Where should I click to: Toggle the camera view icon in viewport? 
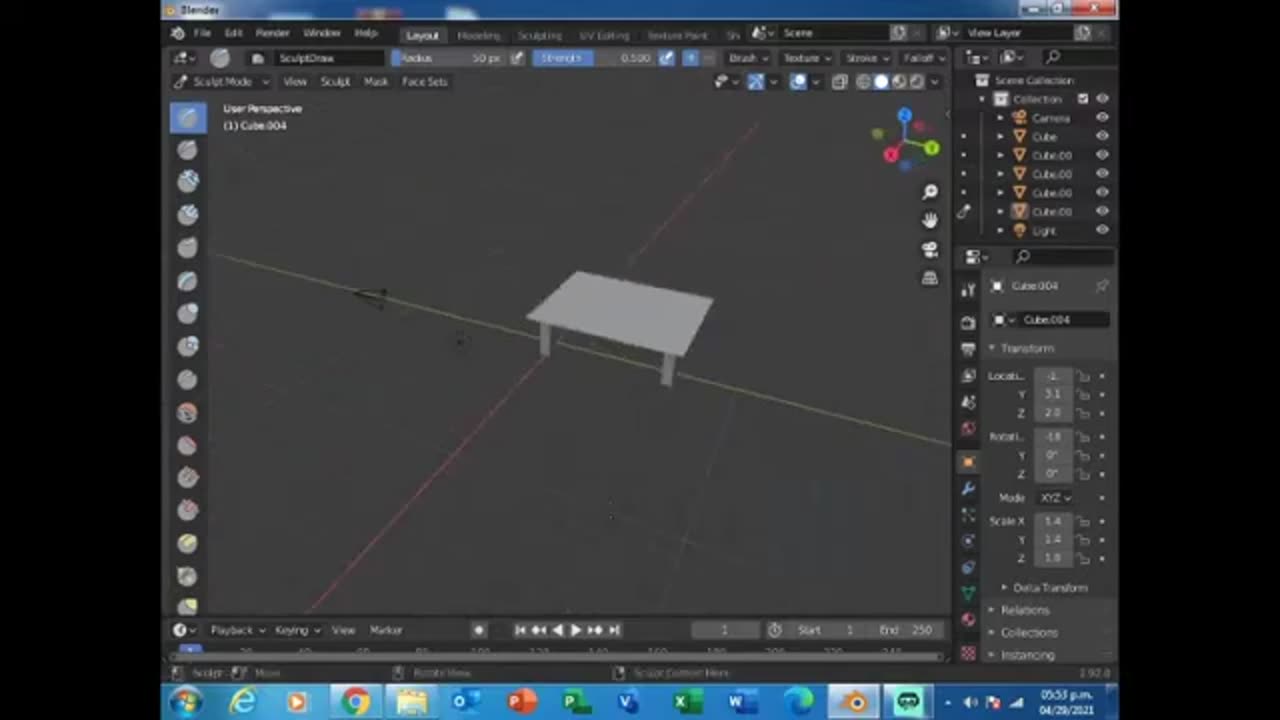930,249
